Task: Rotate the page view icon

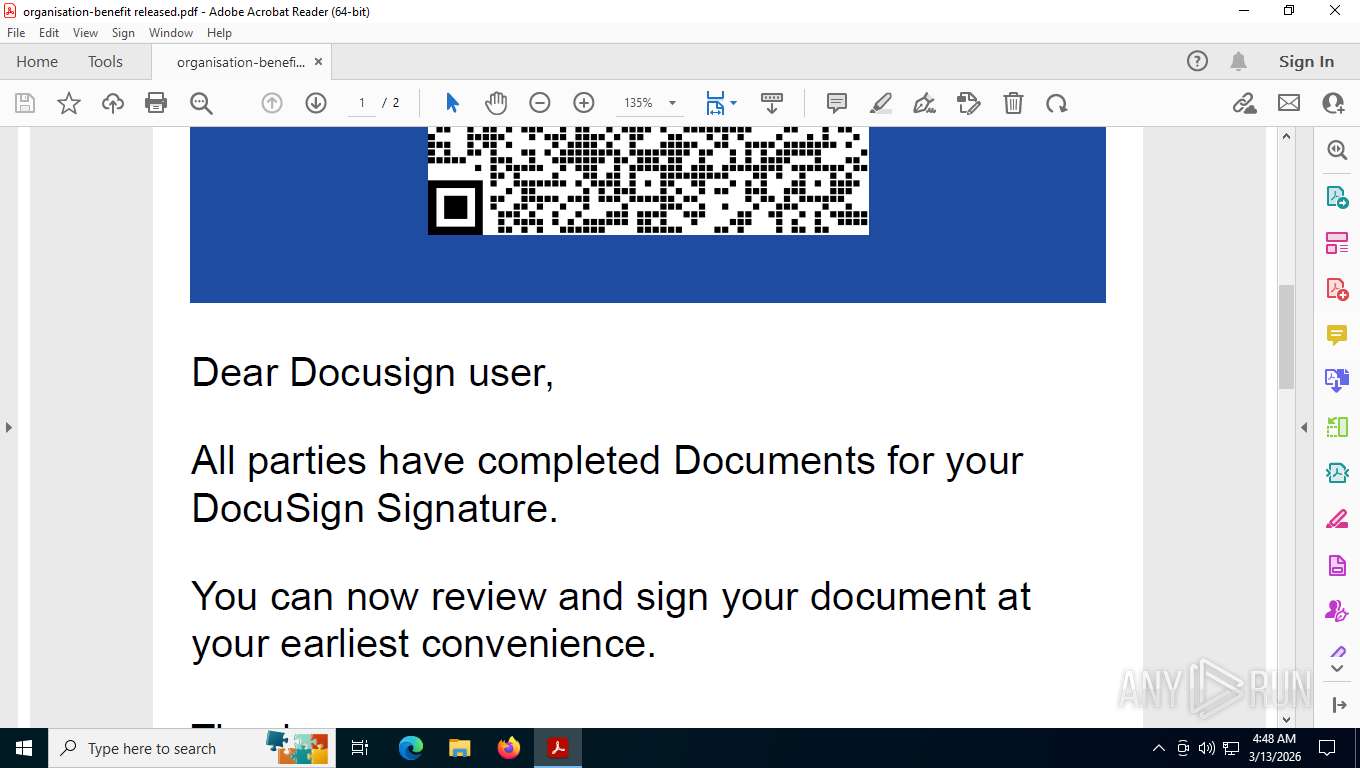Action: (x=1057, y=103)
